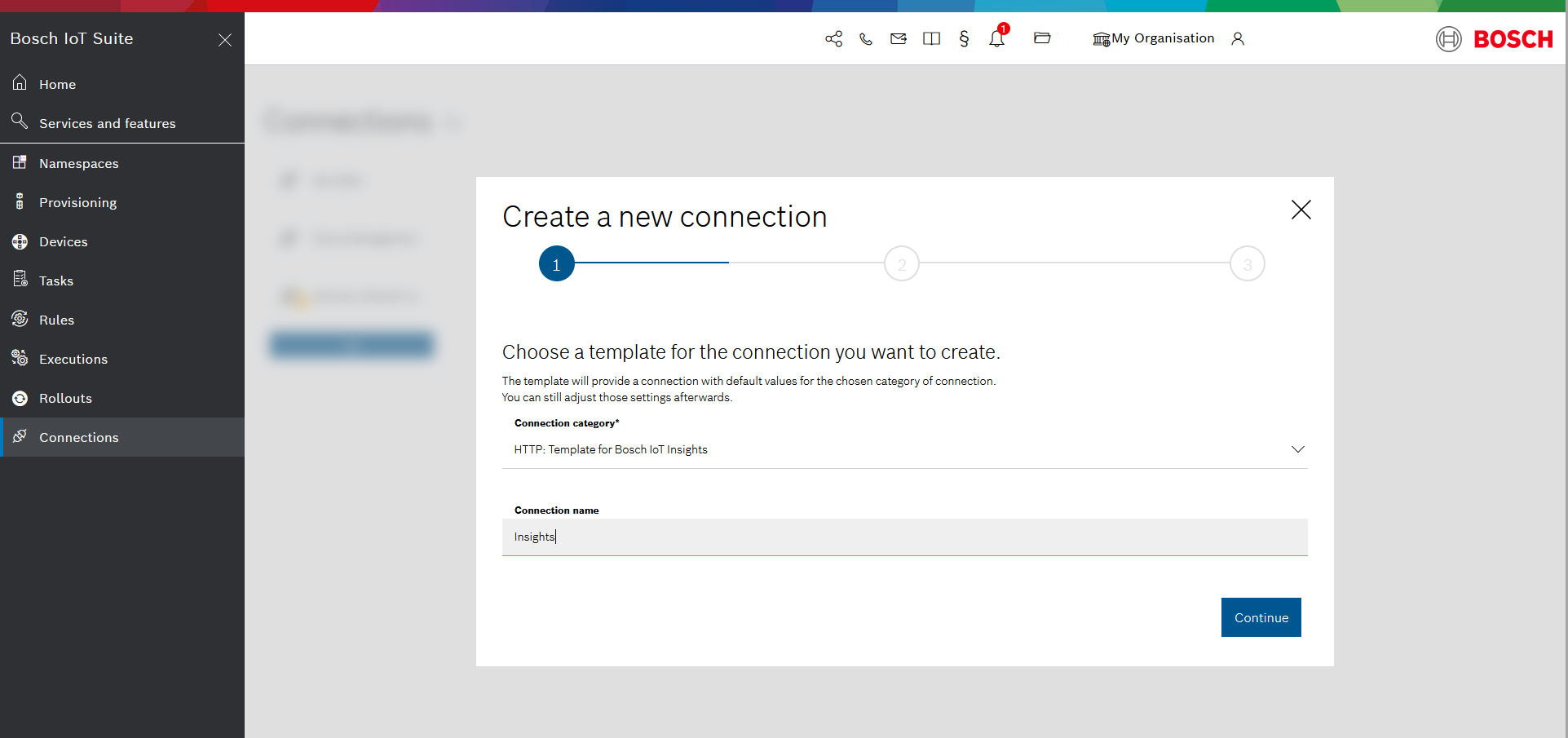Open Provisioning menu entry

pyautogui.click(x=122, y=202)
